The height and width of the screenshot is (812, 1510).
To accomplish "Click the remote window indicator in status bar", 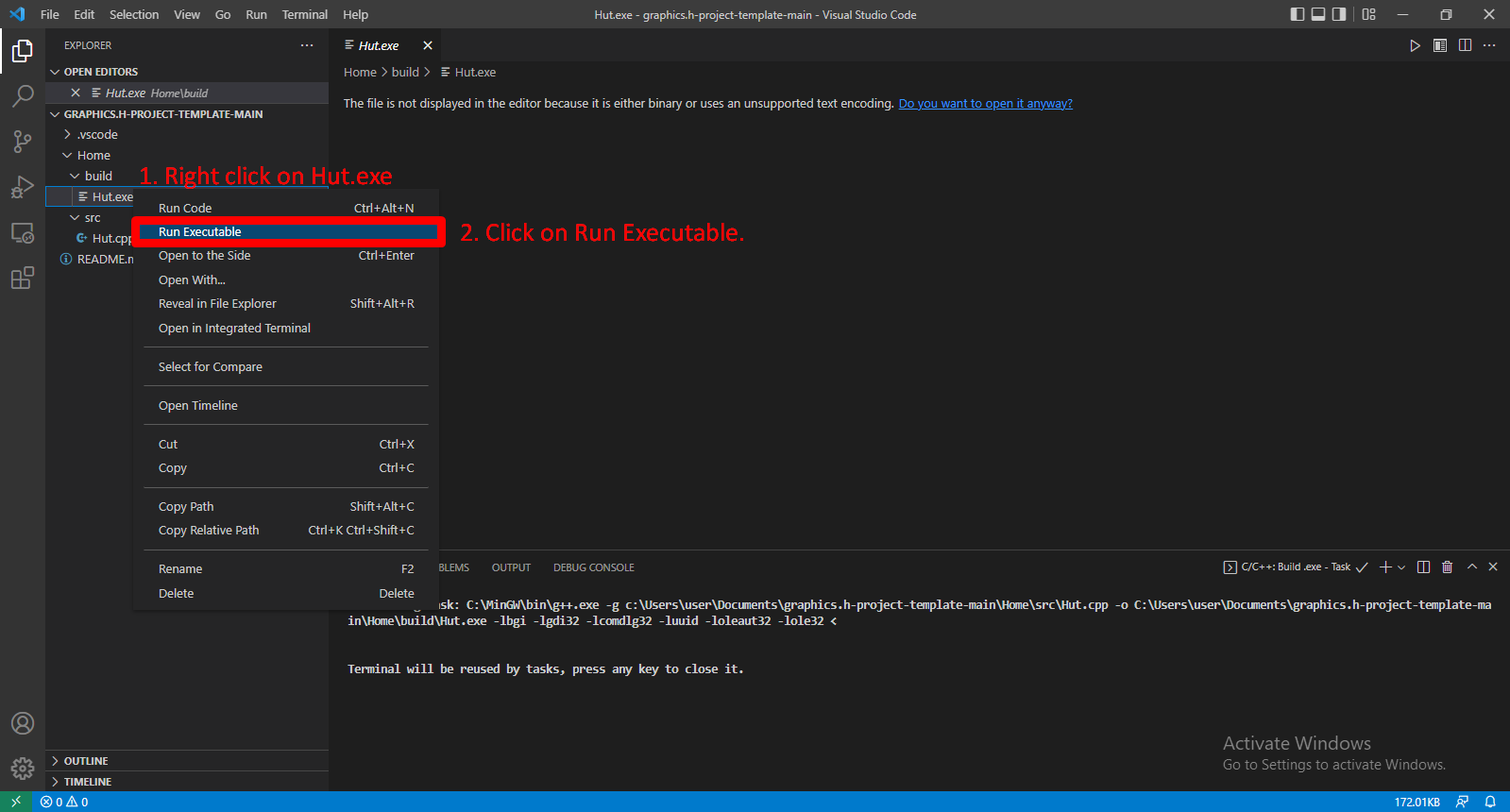I will 16,802.
